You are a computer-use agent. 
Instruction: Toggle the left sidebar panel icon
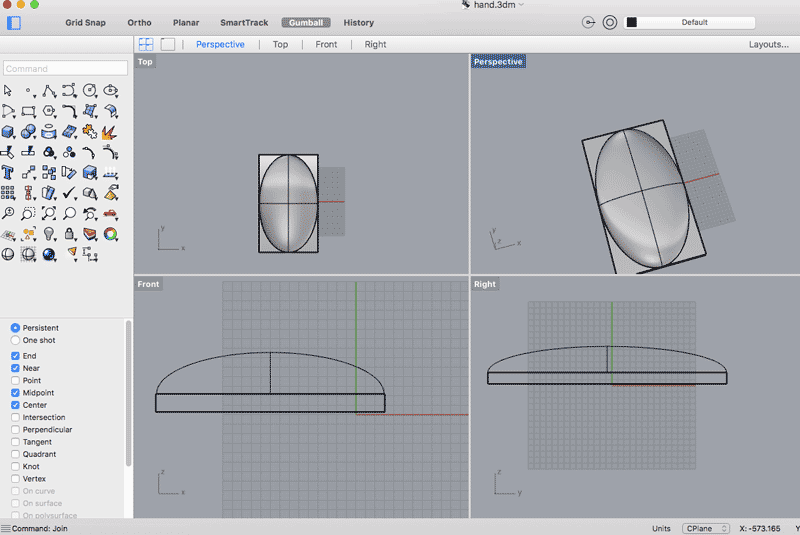tap(14, 23)
